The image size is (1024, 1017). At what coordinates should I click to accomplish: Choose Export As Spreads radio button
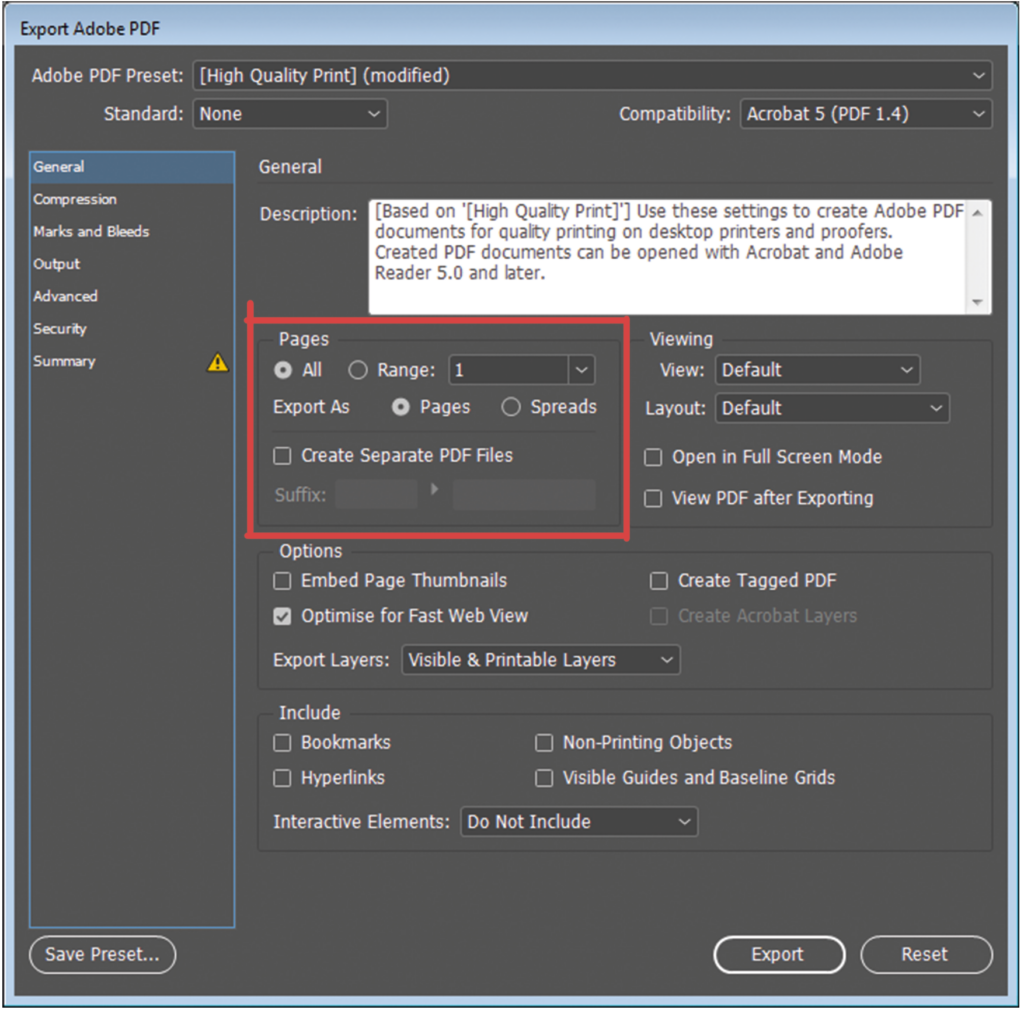[511, 407]
